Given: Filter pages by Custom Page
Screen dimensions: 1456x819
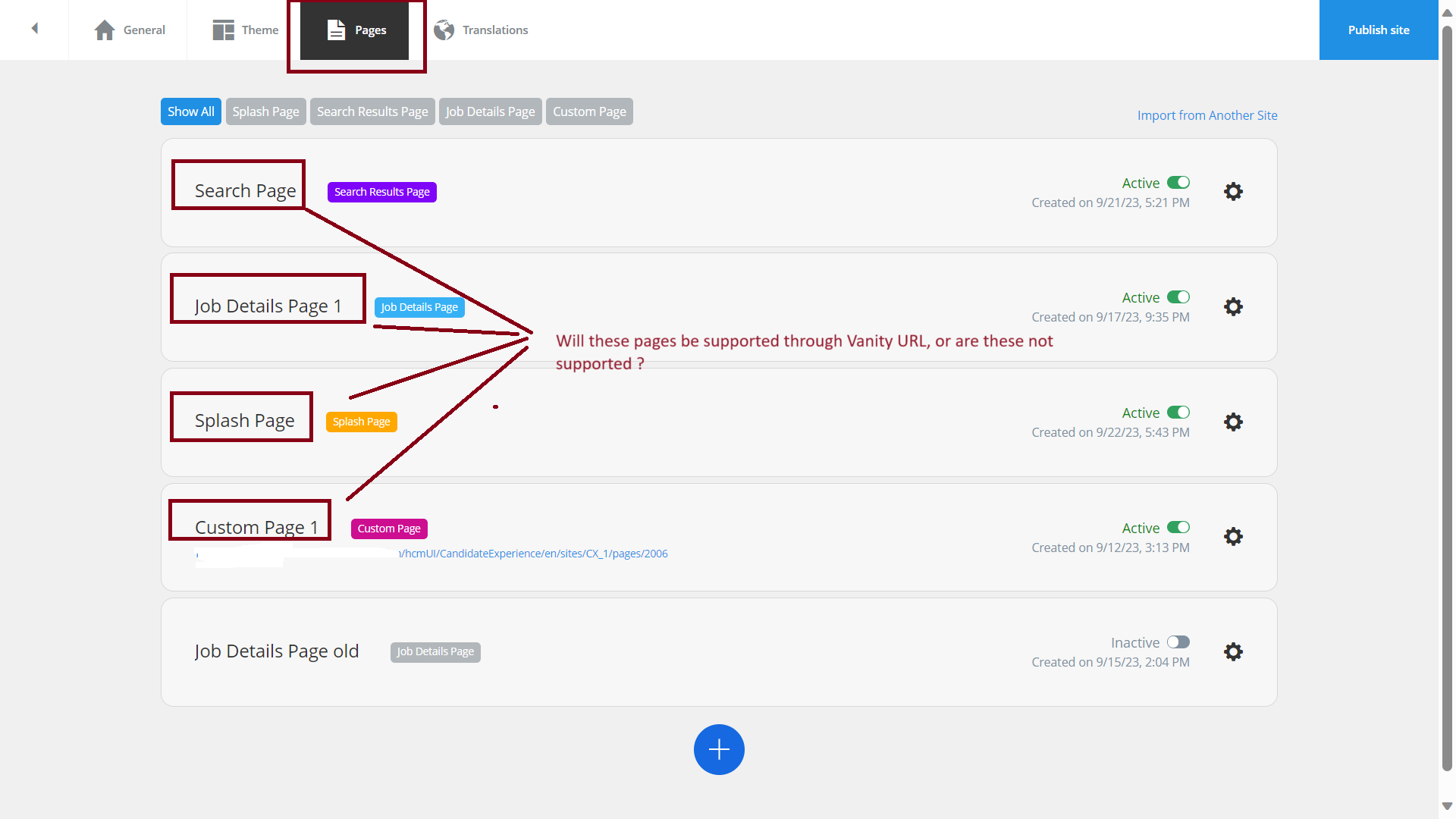Looking at the screenshot, I should point(589,111).
